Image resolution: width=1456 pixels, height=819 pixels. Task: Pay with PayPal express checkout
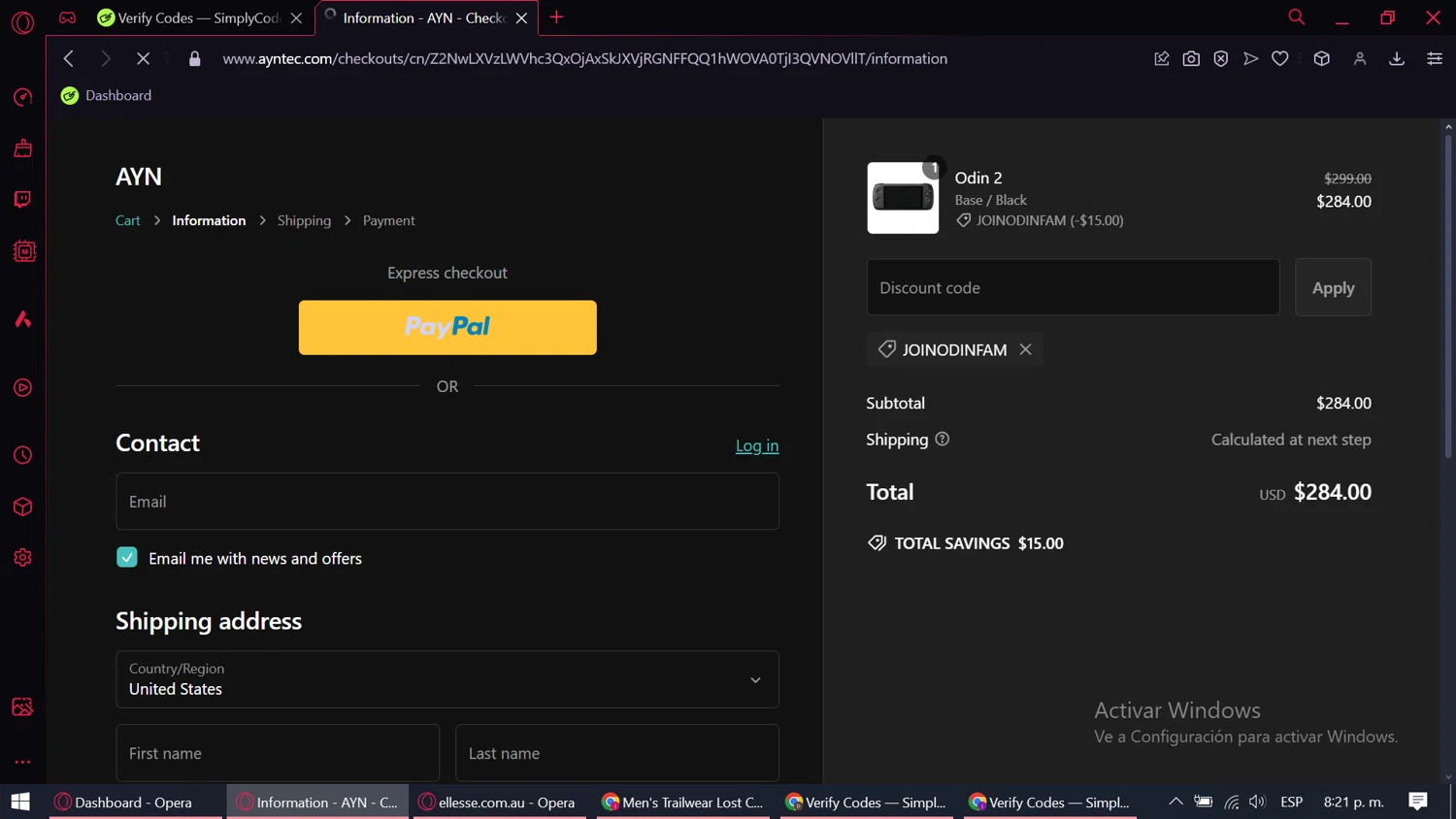(447, 327)
